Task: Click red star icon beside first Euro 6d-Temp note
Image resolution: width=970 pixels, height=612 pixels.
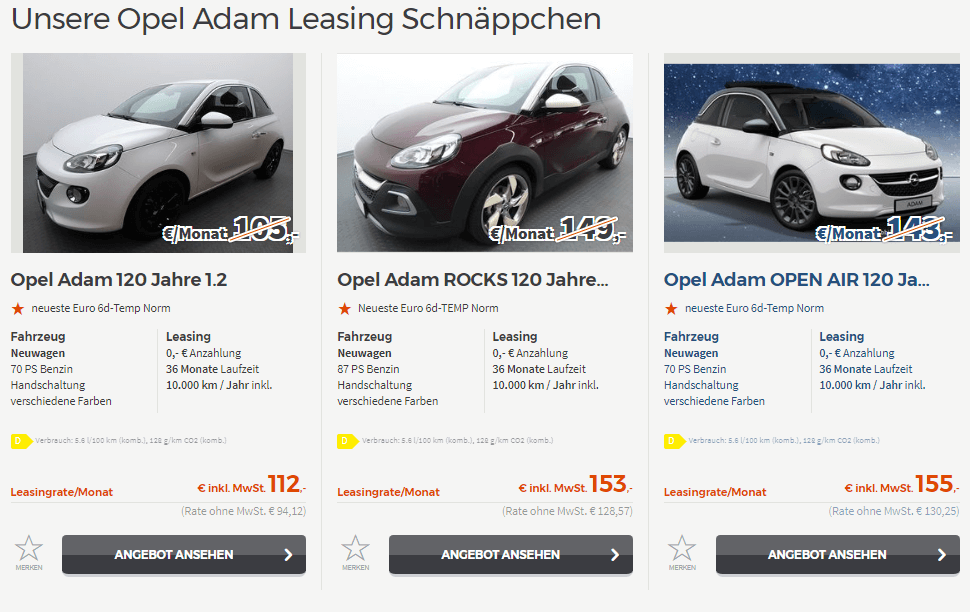Action: tap(18, 308)
